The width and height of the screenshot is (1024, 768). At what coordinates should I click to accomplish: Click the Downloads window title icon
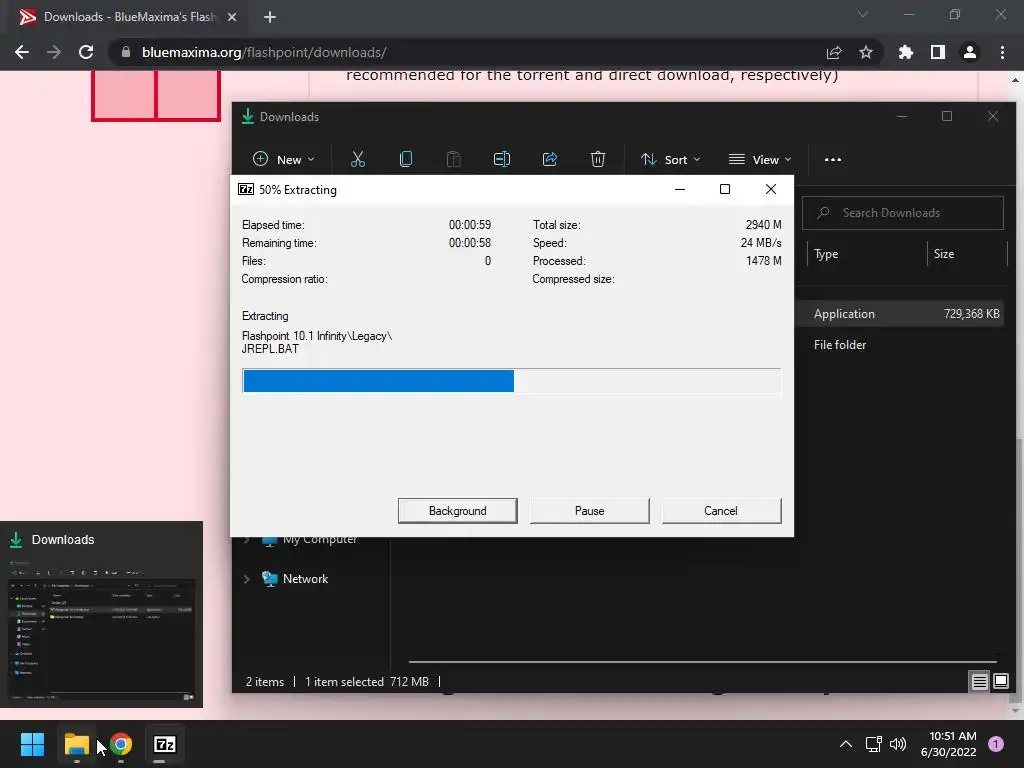coord(248,117)
